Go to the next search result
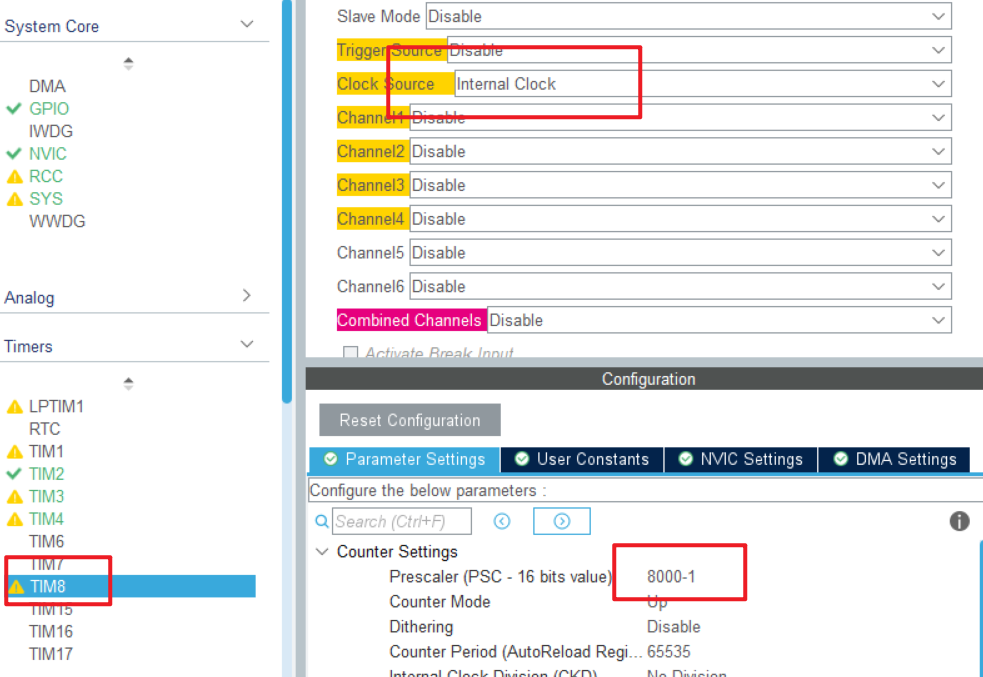Screen dimensions: 983x677 [562, 522]
